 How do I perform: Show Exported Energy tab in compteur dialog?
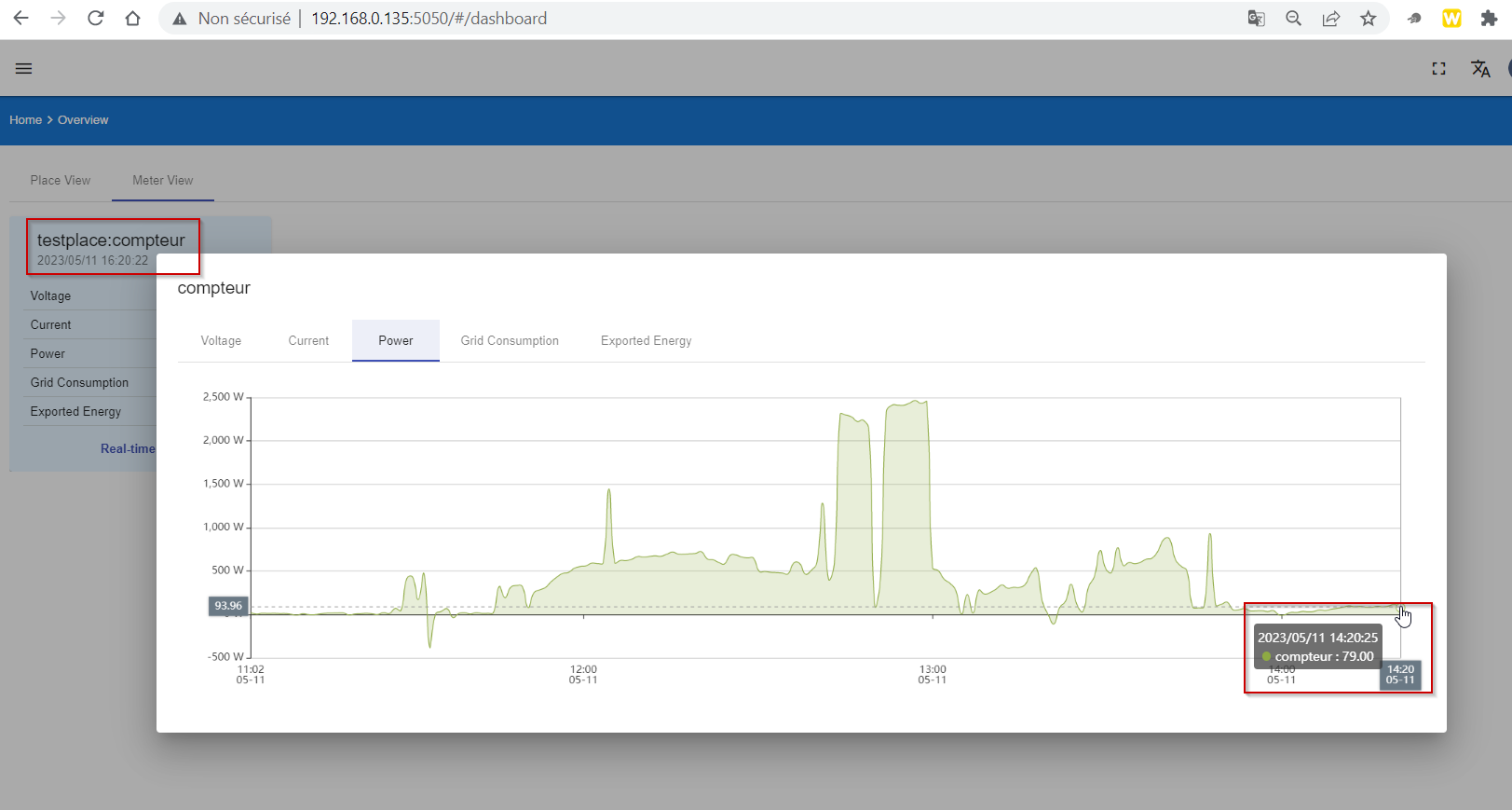(646, 340)
